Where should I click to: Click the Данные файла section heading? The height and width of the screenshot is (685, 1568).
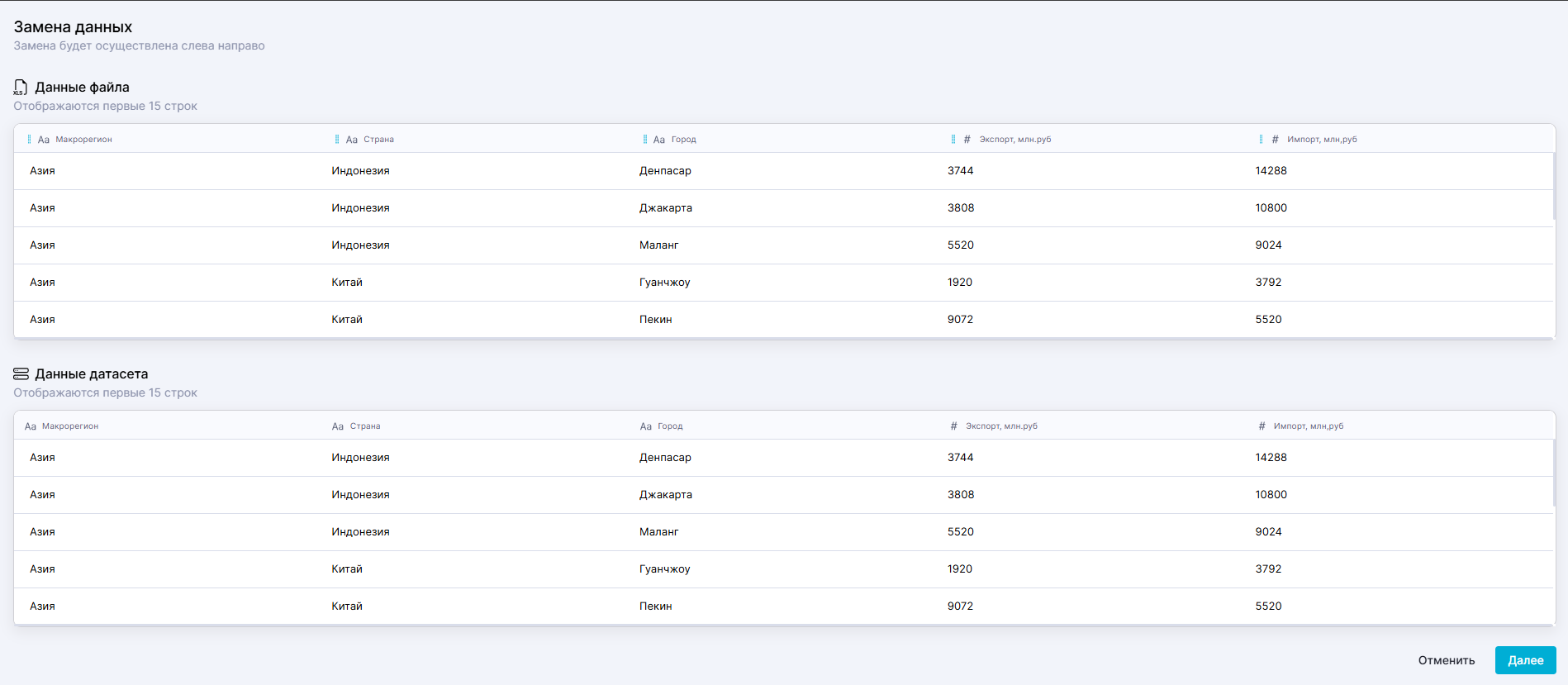point(82,88)
